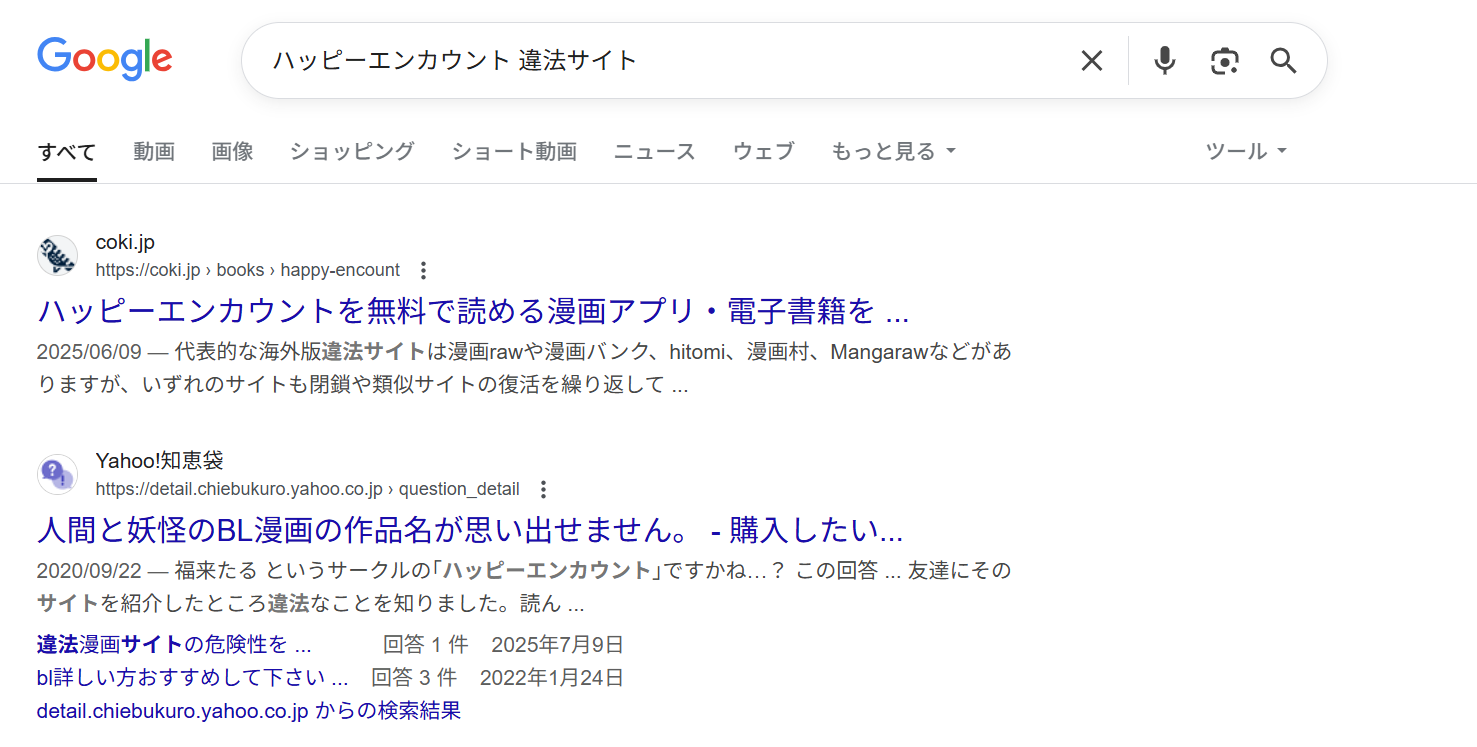Click the Yahoo!知恵袋 site name text

(160, 461)
